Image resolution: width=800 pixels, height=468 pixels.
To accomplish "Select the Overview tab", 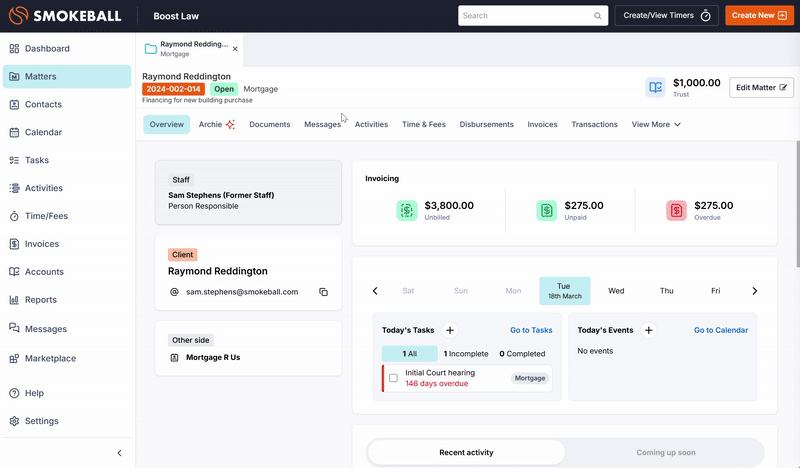I will point(167,125).
